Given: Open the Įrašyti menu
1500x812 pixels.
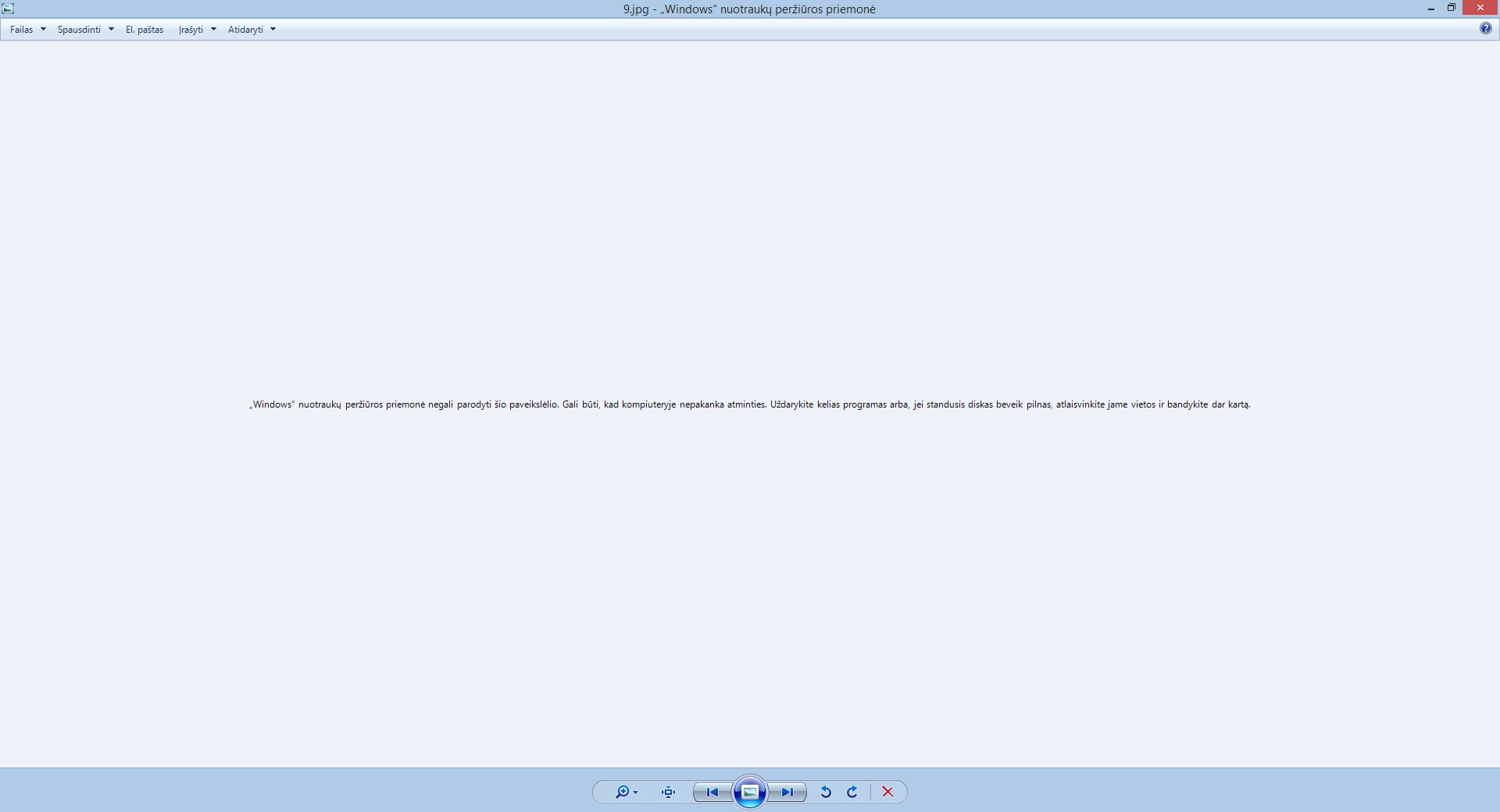Looking at the screenshot, I should [191, 30].
